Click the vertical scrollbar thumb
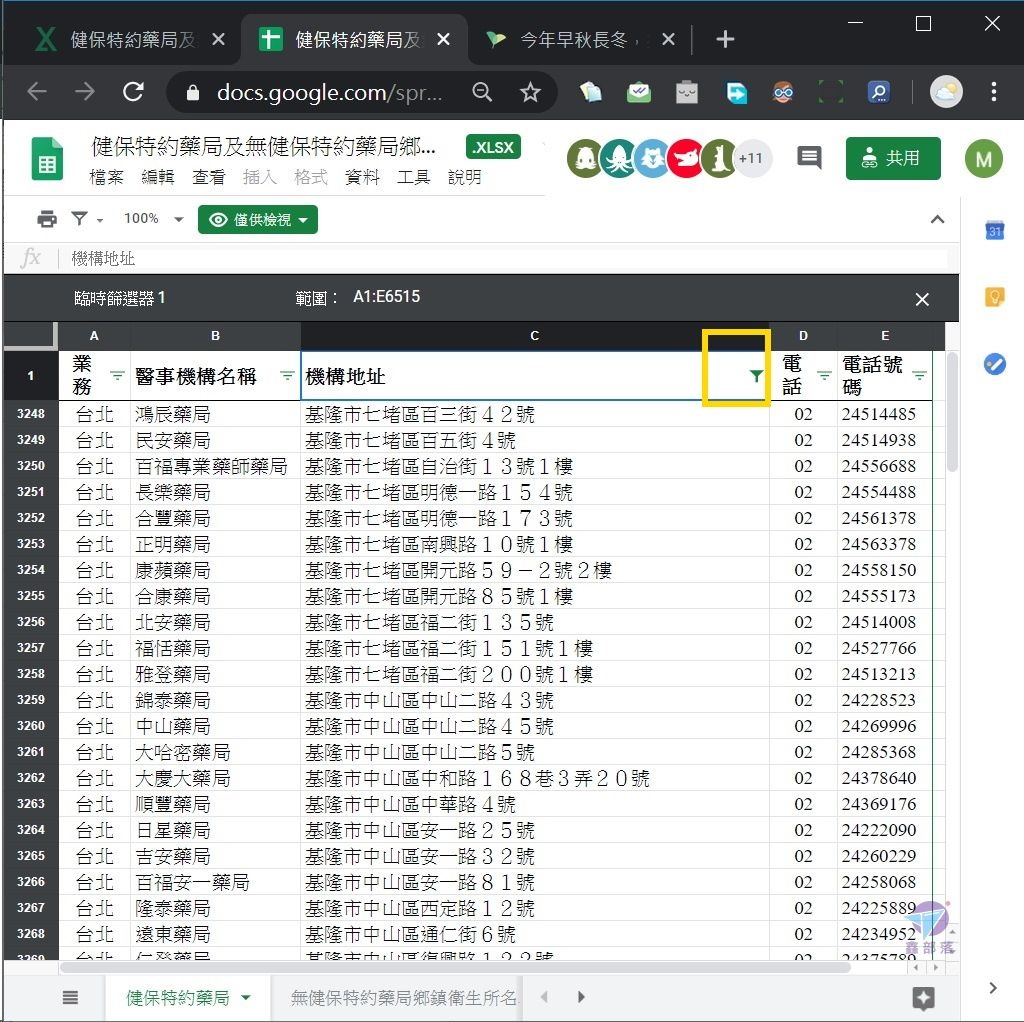The height and width of the screenshot is (1022, 1024). pyautogui.click(x=952, y=411)
